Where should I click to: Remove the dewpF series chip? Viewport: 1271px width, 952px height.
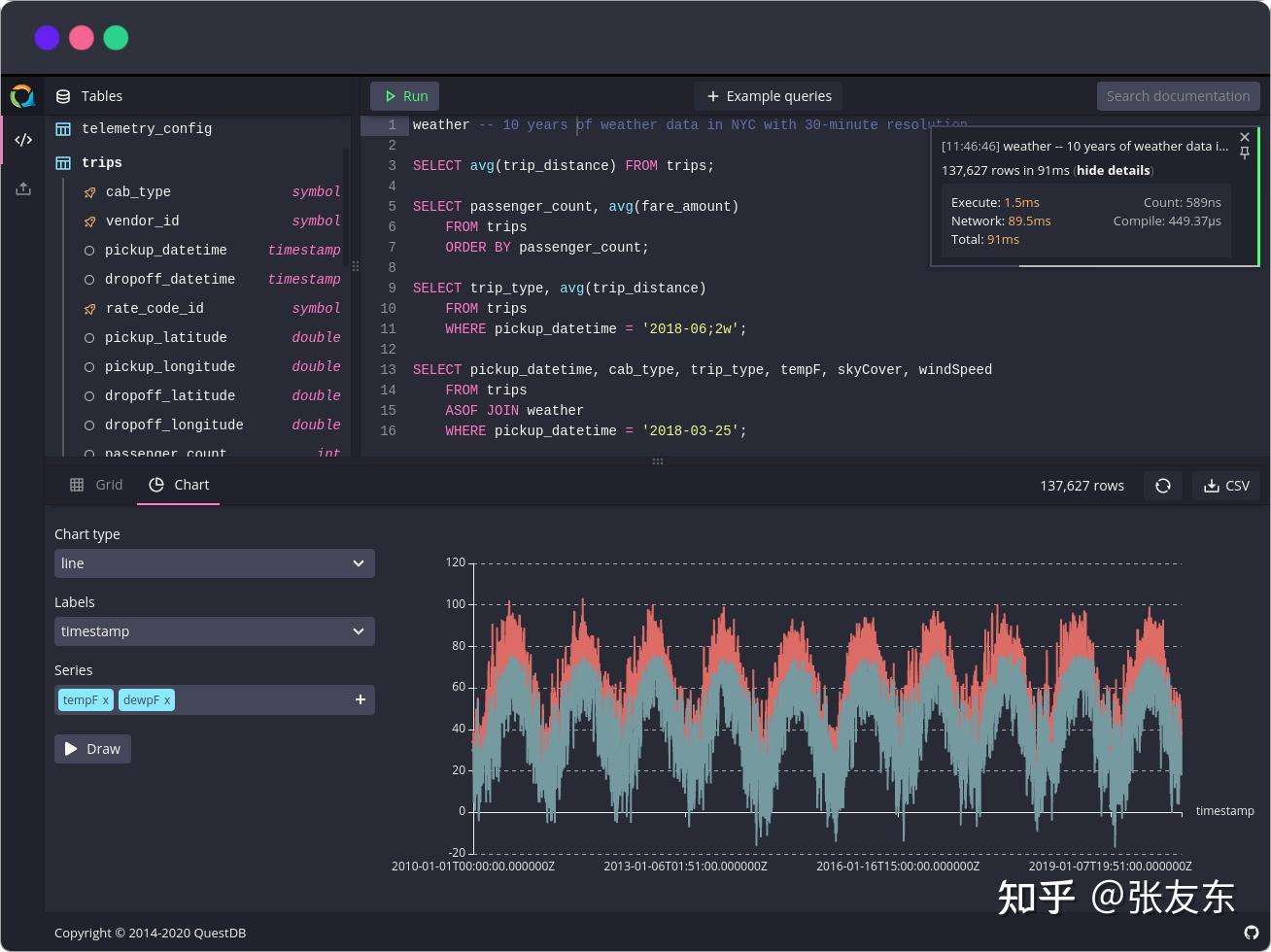(x=166, y=699)
